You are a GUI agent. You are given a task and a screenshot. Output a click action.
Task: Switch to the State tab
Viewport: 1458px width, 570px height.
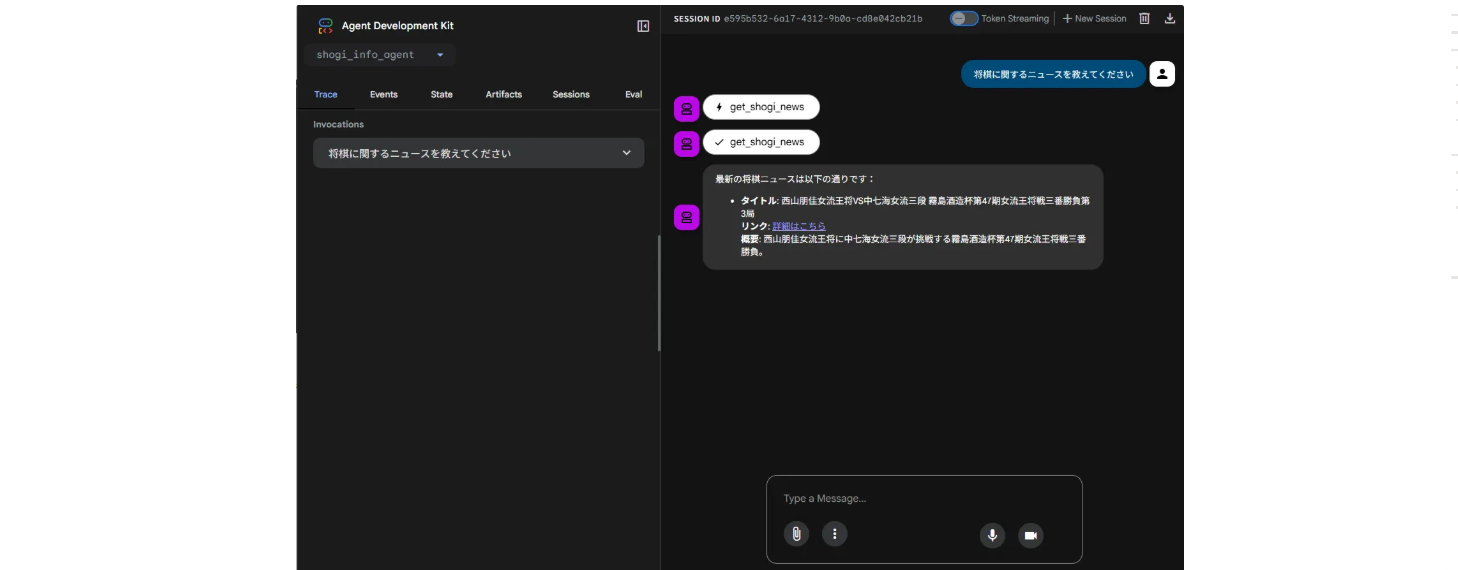[x=441, y=95]
